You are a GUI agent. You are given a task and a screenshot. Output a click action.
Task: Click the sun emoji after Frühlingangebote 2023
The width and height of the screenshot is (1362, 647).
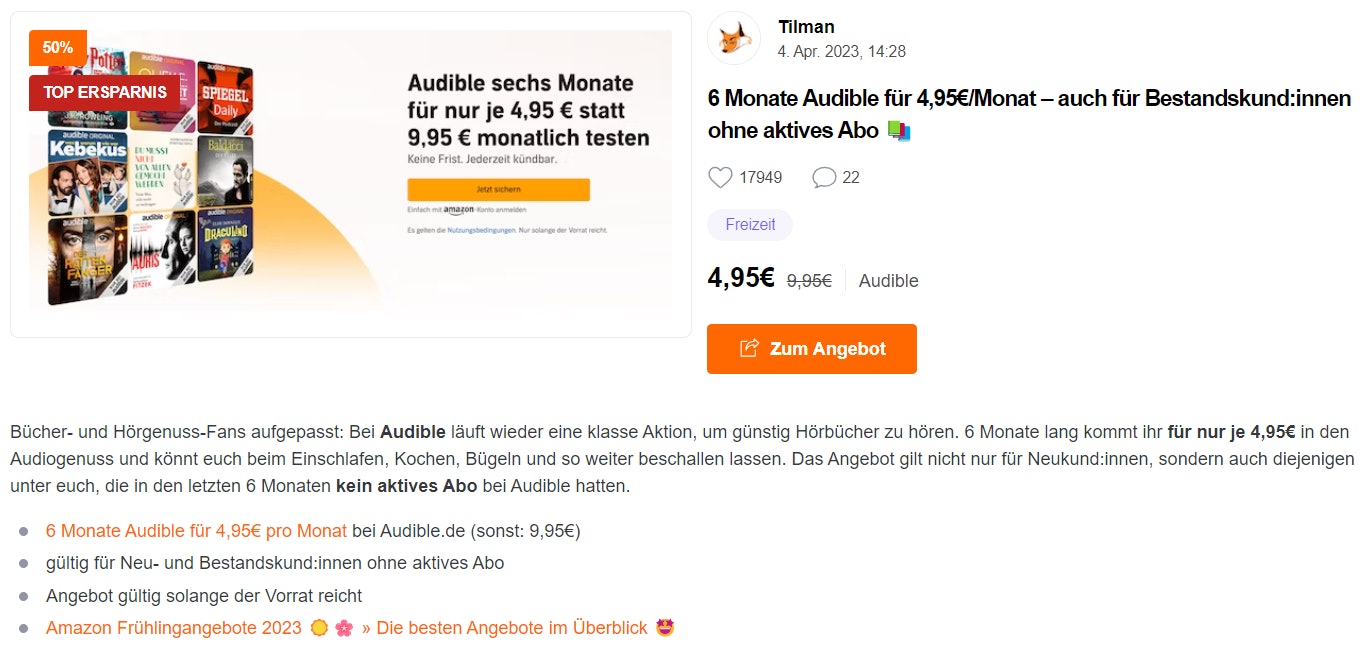coord(320,628)
